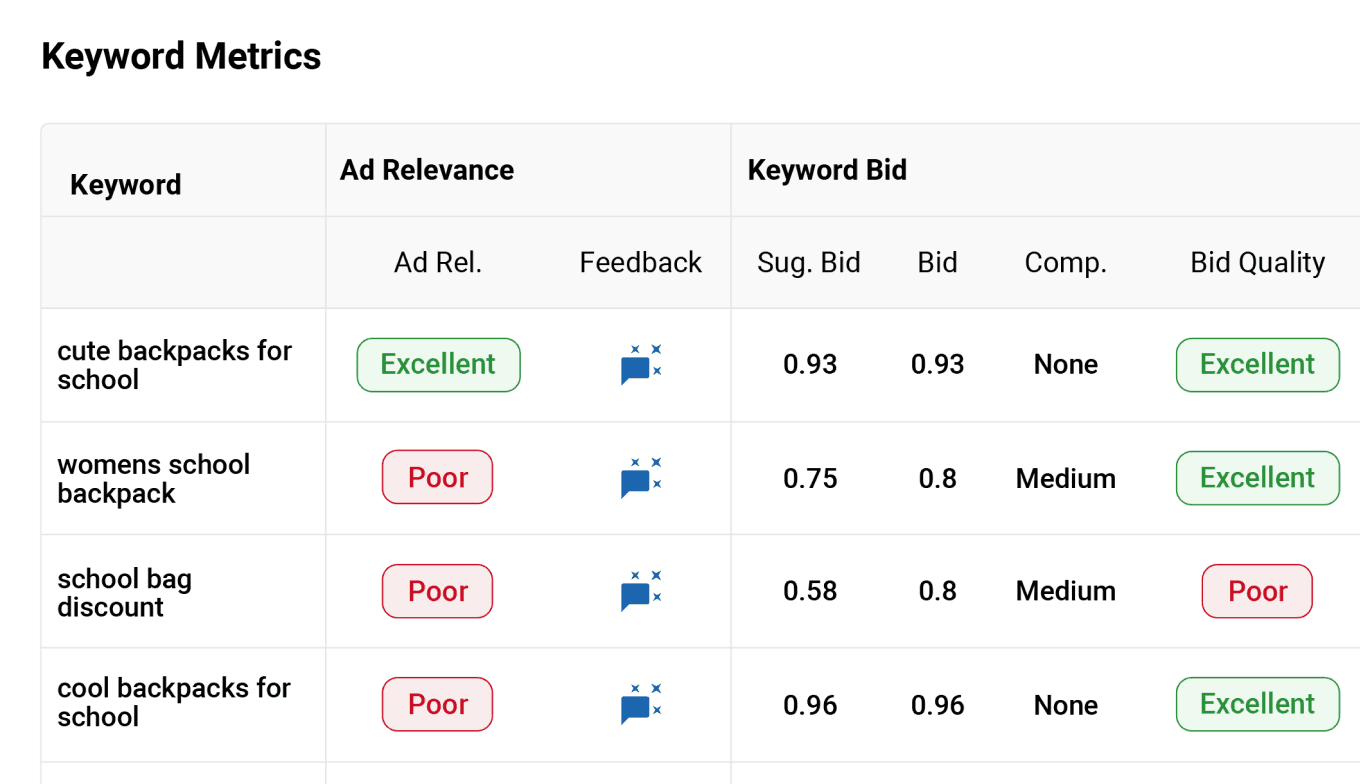This screenshot has width=1360, height=784.
Task: Click Excellent Bid Quality badge for cute backpacks
Action: click(1257, 365)
